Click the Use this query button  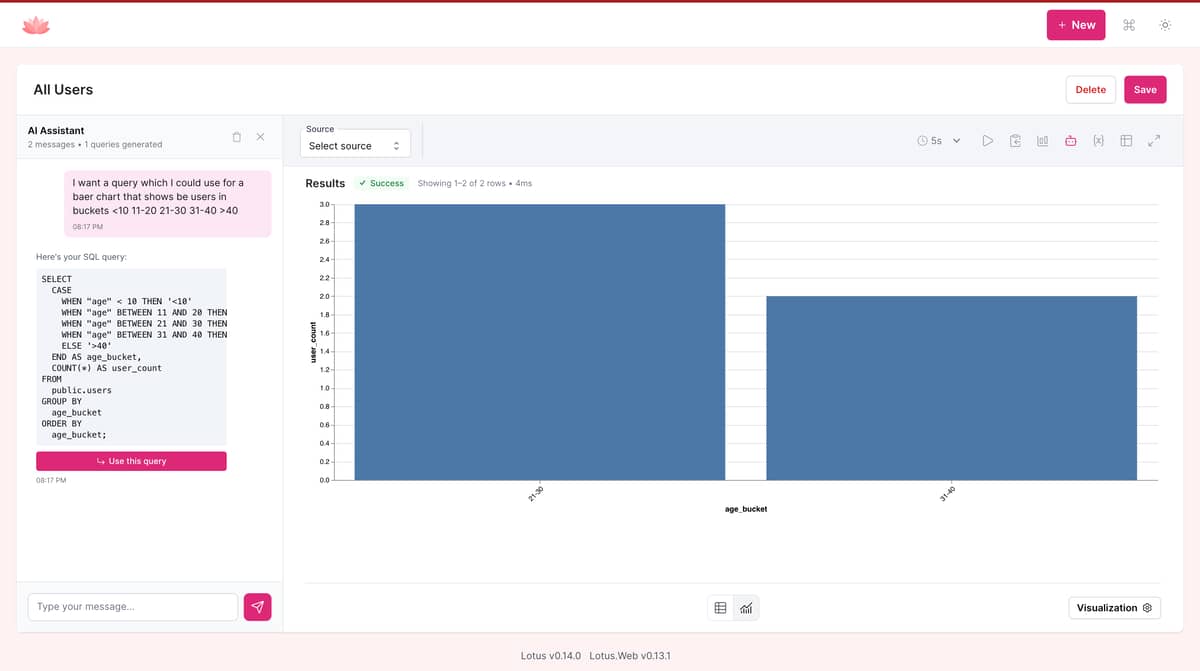[x=131, y=461]
